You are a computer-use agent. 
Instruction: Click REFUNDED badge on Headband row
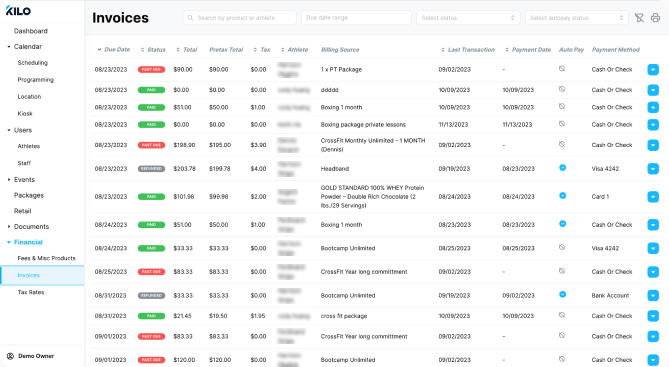[151, 169]
